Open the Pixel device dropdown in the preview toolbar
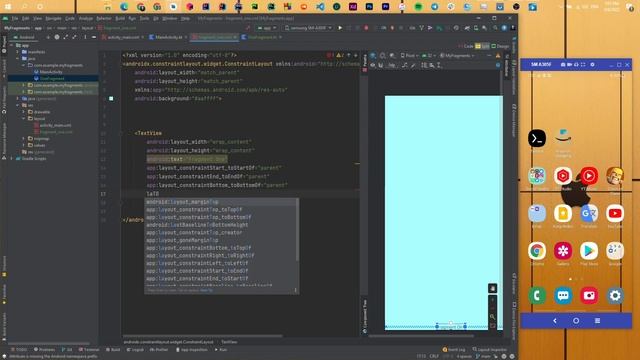 coord(408,56)
